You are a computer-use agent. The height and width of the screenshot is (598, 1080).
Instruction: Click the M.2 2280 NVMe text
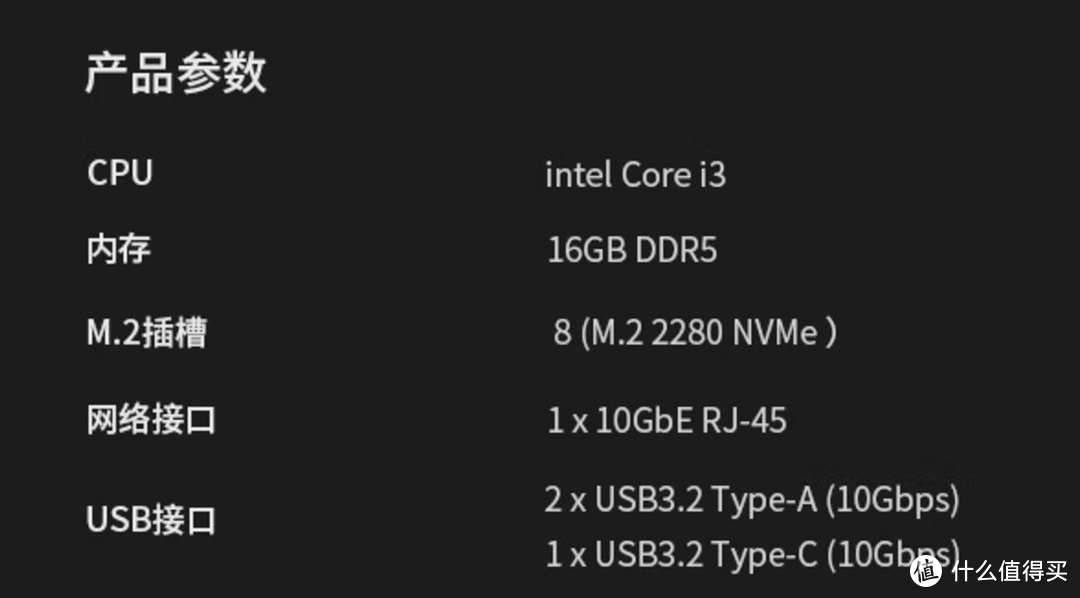pos(709,333)
